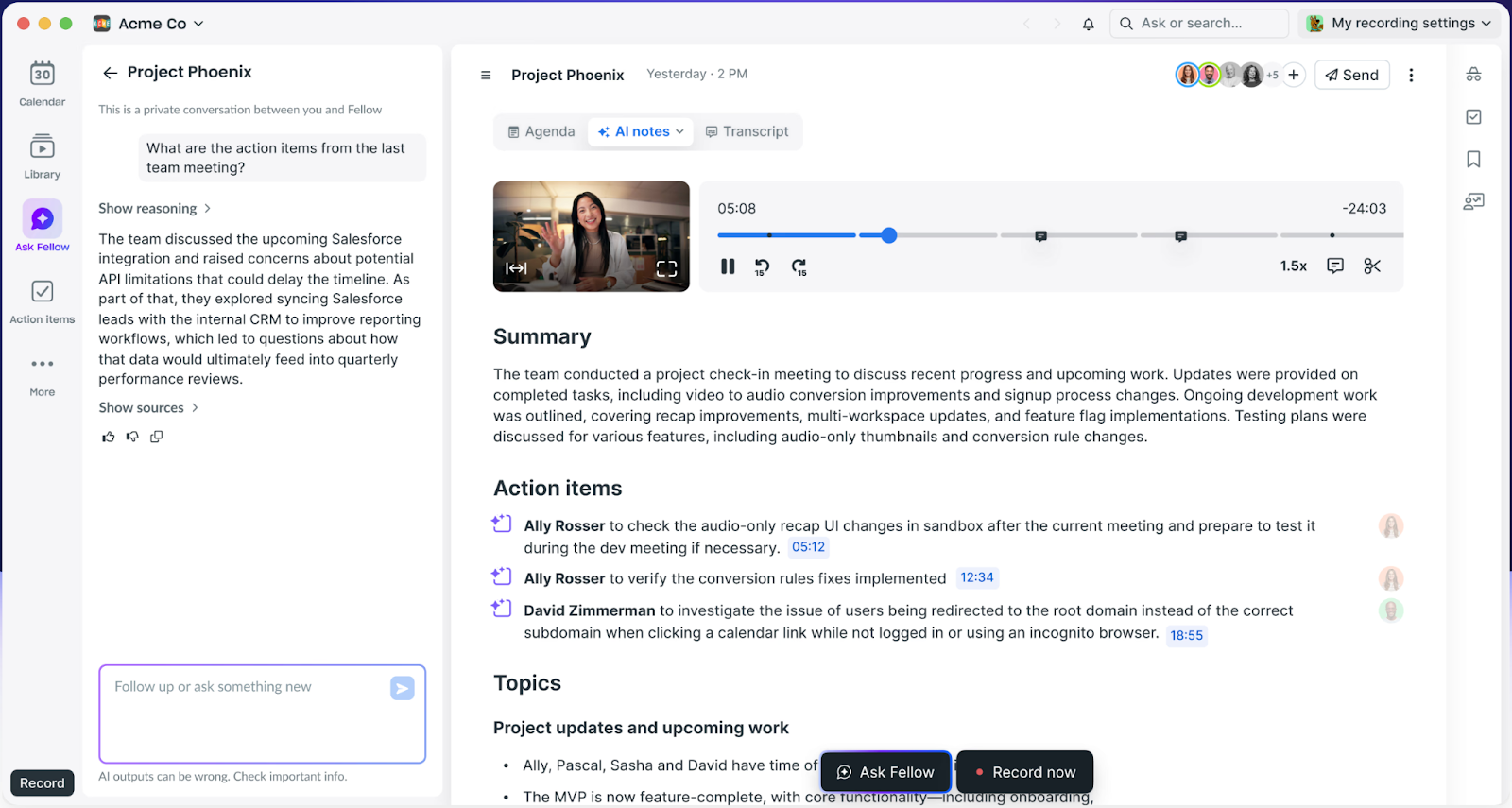Screen dimensions: 1512x808
Task: Check off the verify conversion rules action item
Action: [502, 576]
